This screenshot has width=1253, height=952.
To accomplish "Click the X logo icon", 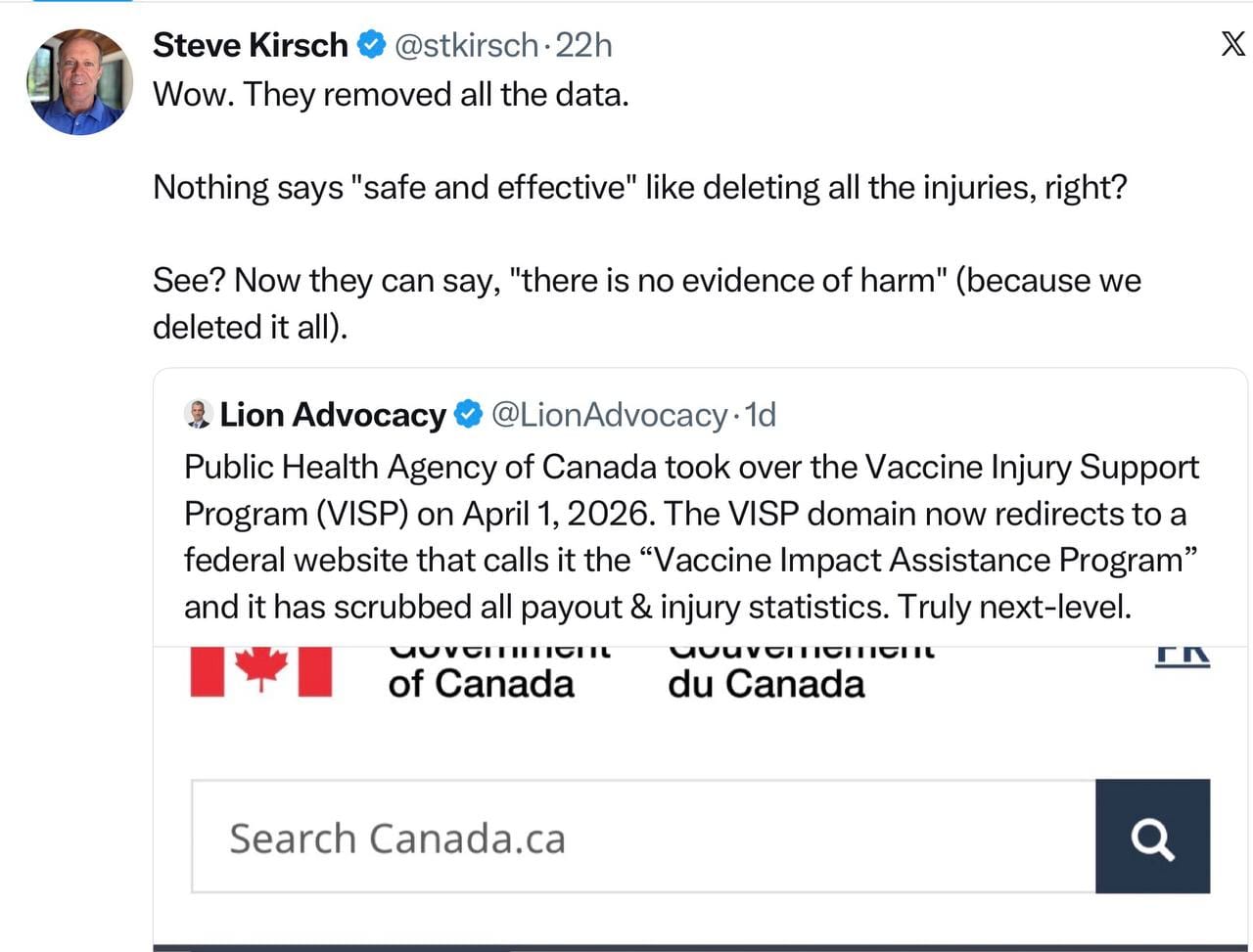I will 1232,43.
